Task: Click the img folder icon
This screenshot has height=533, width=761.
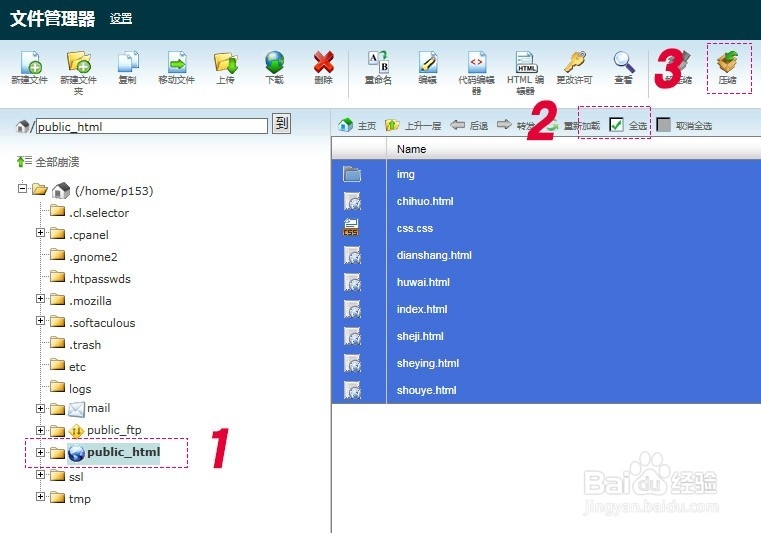Action: [352, 174]
